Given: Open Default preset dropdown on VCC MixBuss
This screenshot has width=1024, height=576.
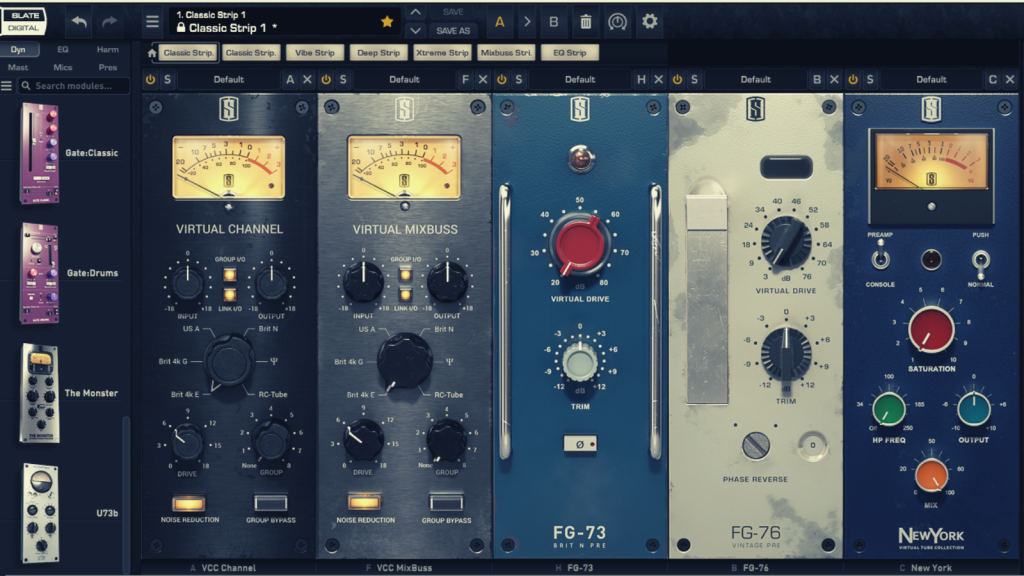Looking at the screenshot, I should pyautogui.click(x=404, y=79).
